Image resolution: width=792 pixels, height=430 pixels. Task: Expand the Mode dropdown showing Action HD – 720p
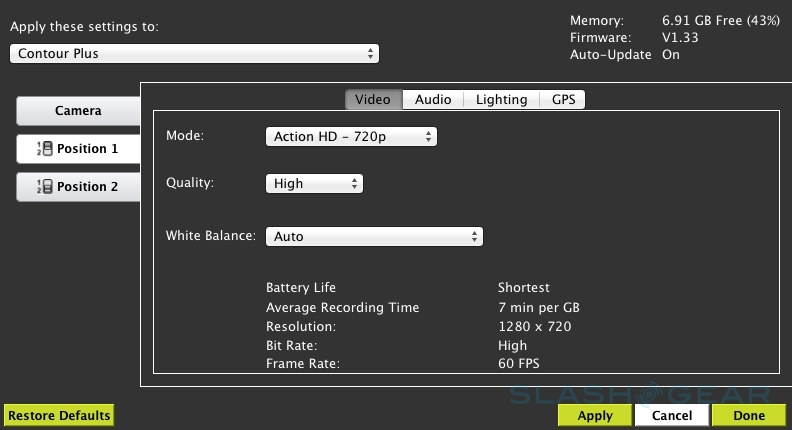351,136
